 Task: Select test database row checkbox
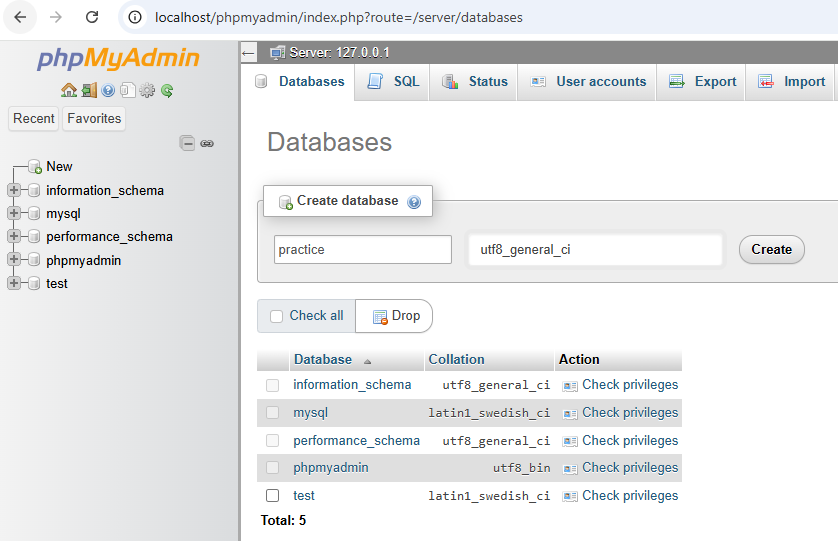[x=273, y=496]
